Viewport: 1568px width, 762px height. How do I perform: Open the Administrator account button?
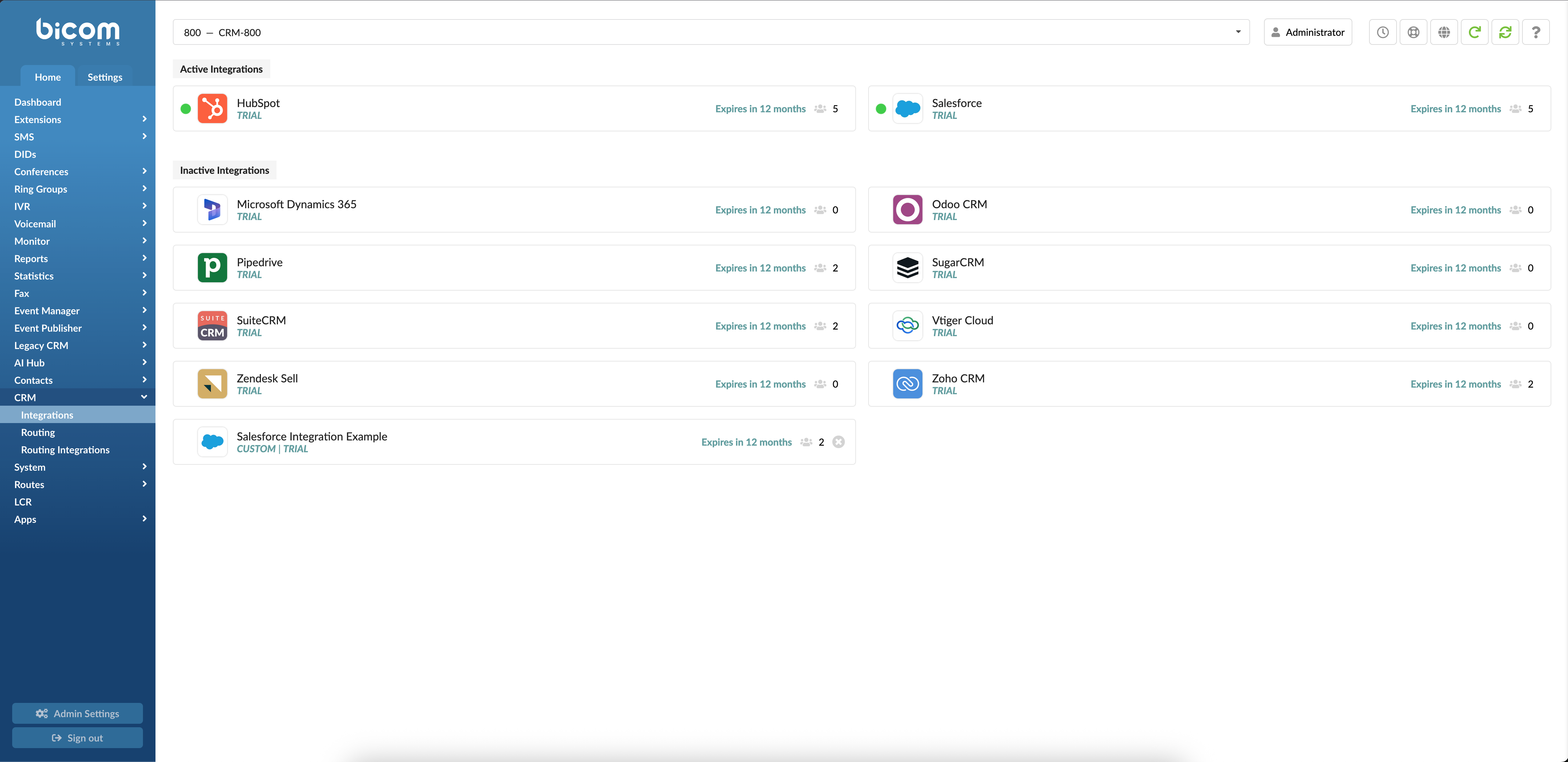click(1308, 32)
